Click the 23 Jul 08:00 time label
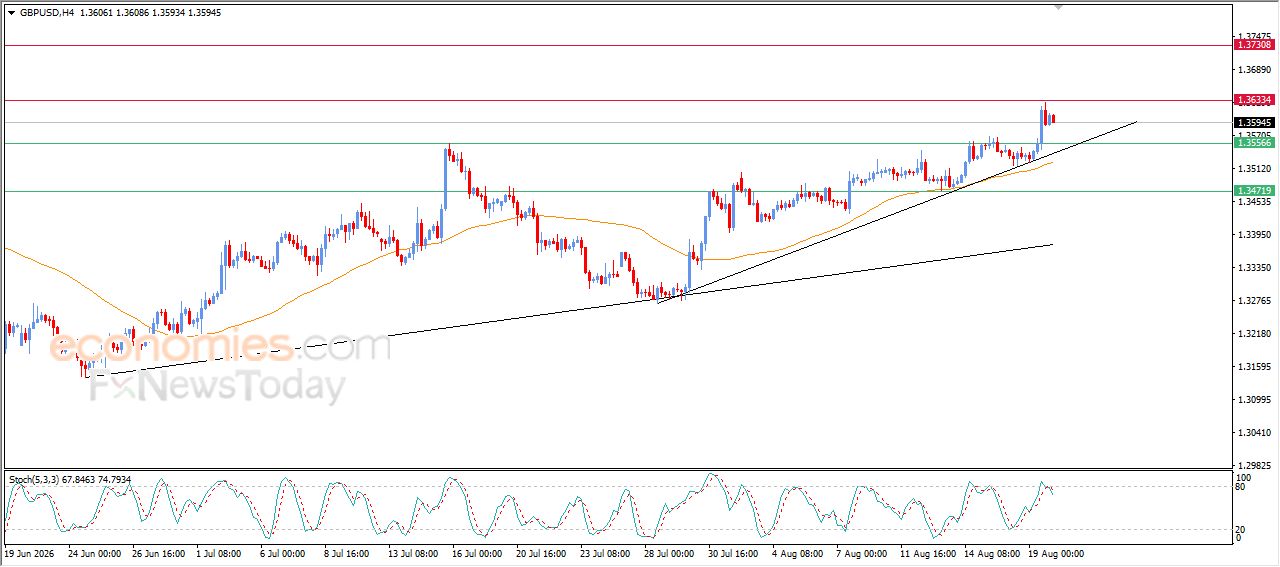Viewport: 1280px width, 567px height. click(x=606, y=553)
